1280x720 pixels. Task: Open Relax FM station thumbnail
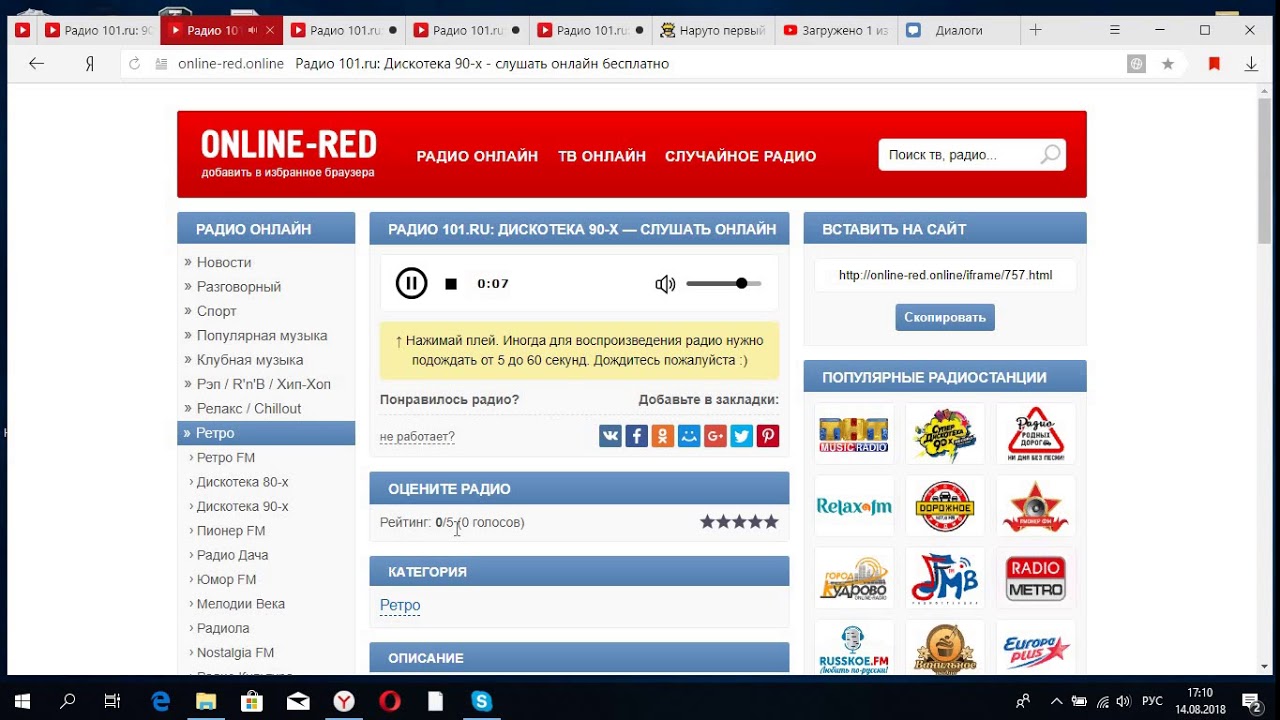854,506
